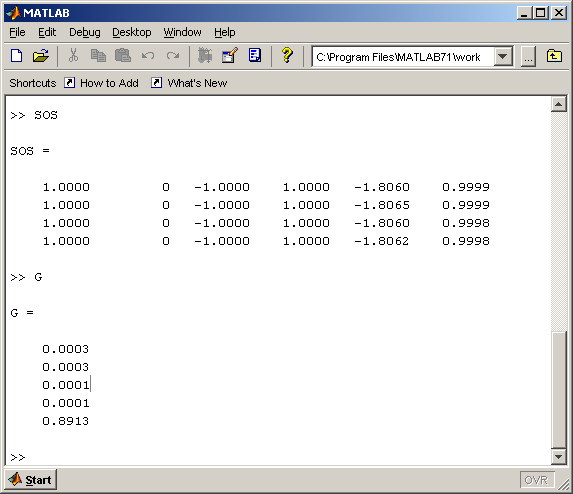This screenshot has height=494, width=573.
Task: Click the Undo arrow icon
Action: point(148,56)
